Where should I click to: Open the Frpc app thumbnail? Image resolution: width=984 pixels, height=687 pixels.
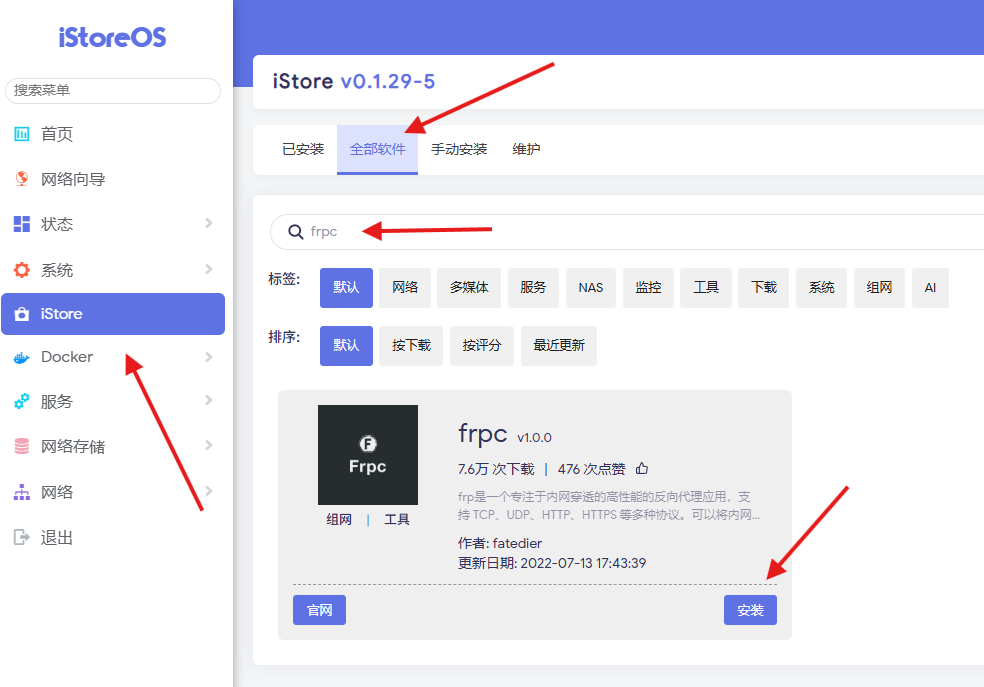coord(368,455)
